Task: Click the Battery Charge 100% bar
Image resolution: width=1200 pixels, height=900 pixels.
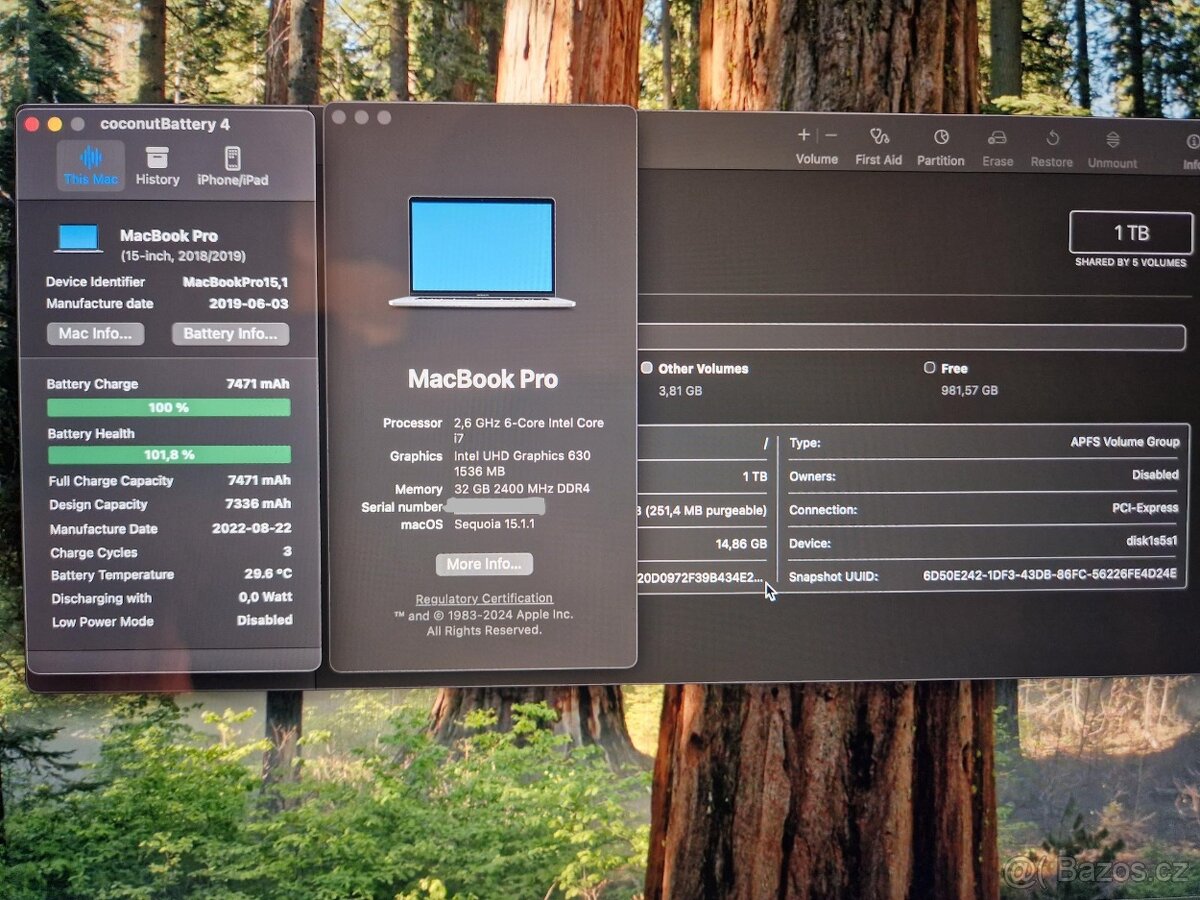Action: 169,407
